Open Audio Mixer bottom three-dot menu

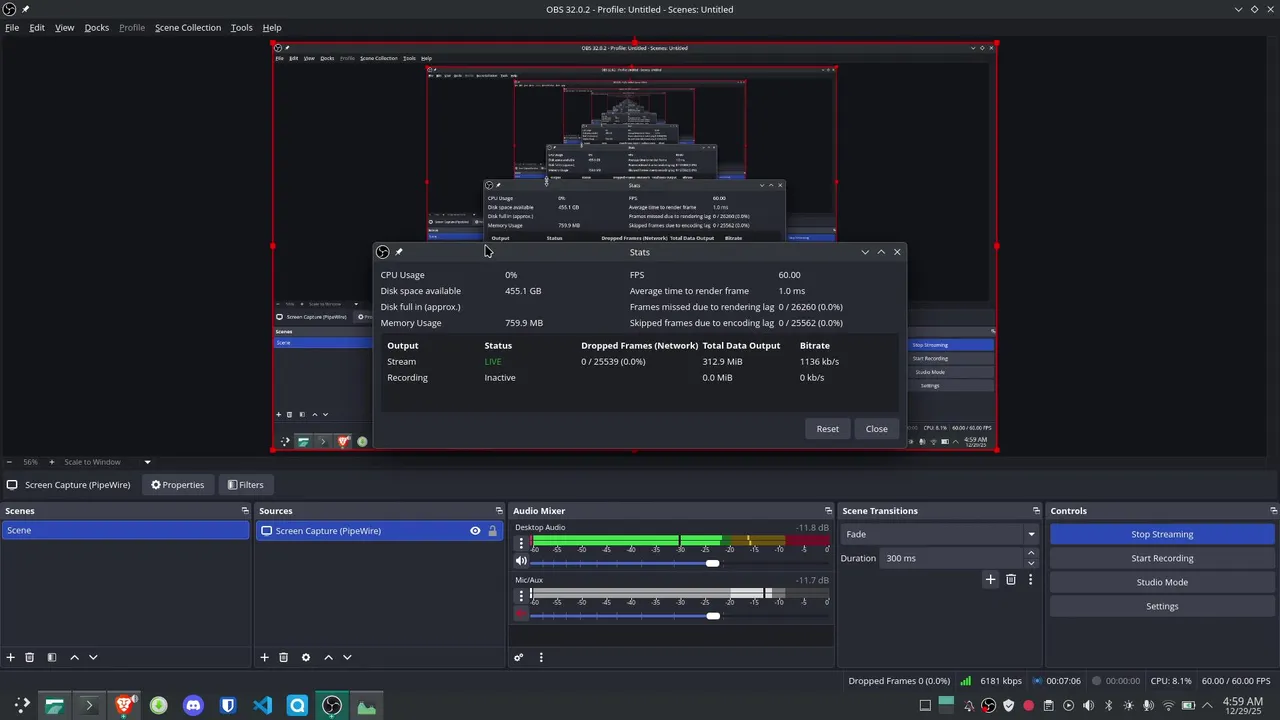click(541, 657)
